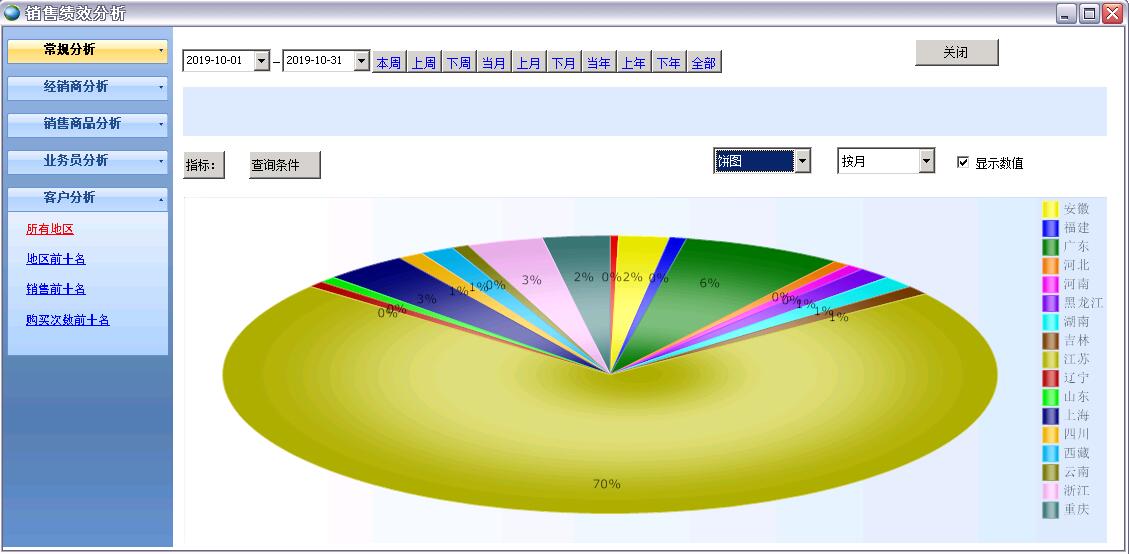
Task: Click the 指标 button
Action: pyautogui.click(x=204, y=165)
